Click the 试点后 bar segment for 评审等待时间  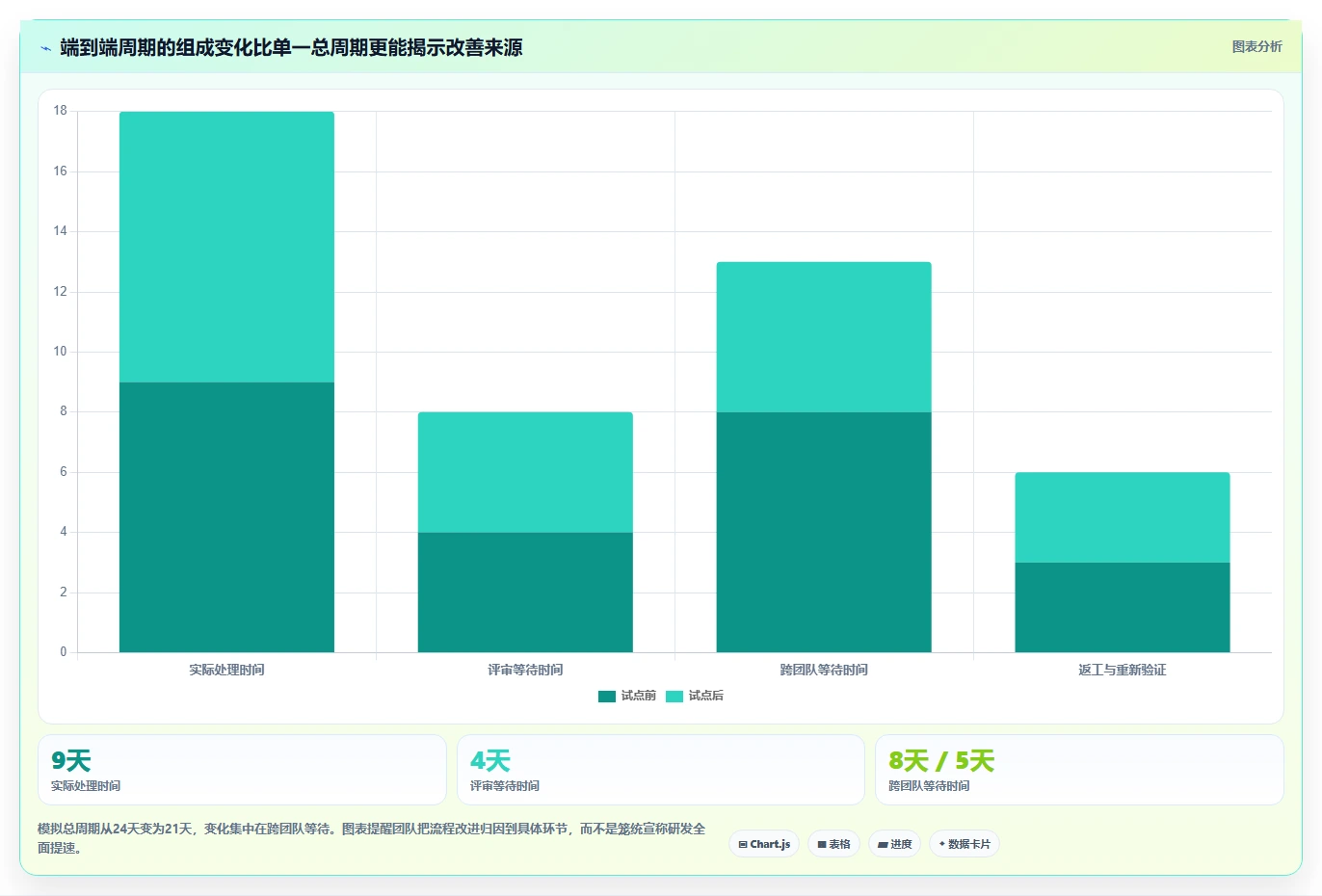[525, 472]
